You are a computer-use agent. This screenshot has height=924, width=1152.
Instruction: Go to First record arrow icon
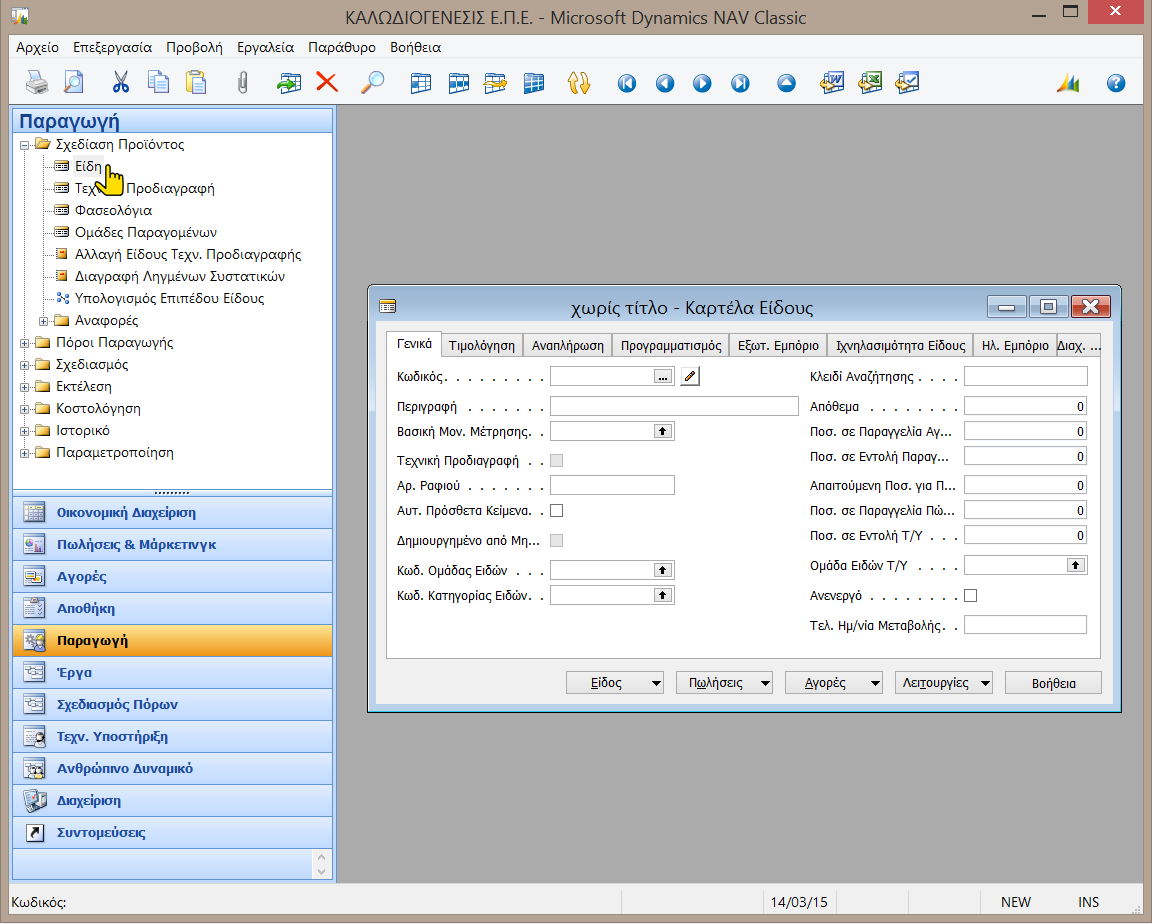click(627, 83)
